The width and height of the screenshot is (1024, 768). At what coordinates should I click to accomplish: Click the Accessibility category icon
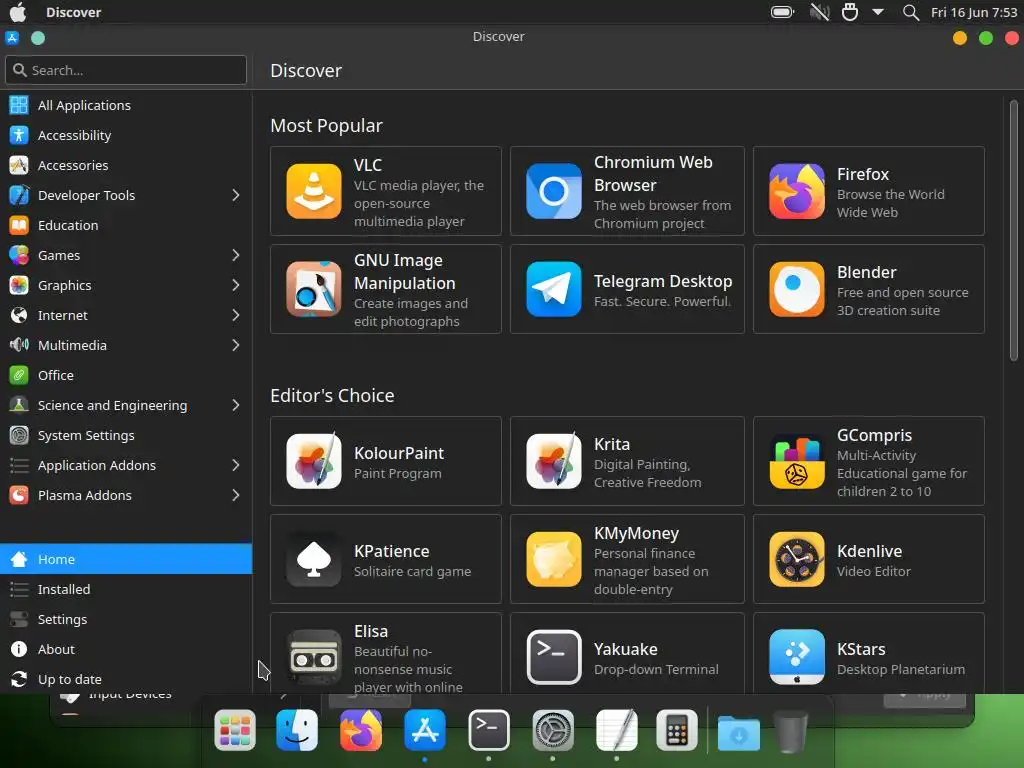coord(19,135)
